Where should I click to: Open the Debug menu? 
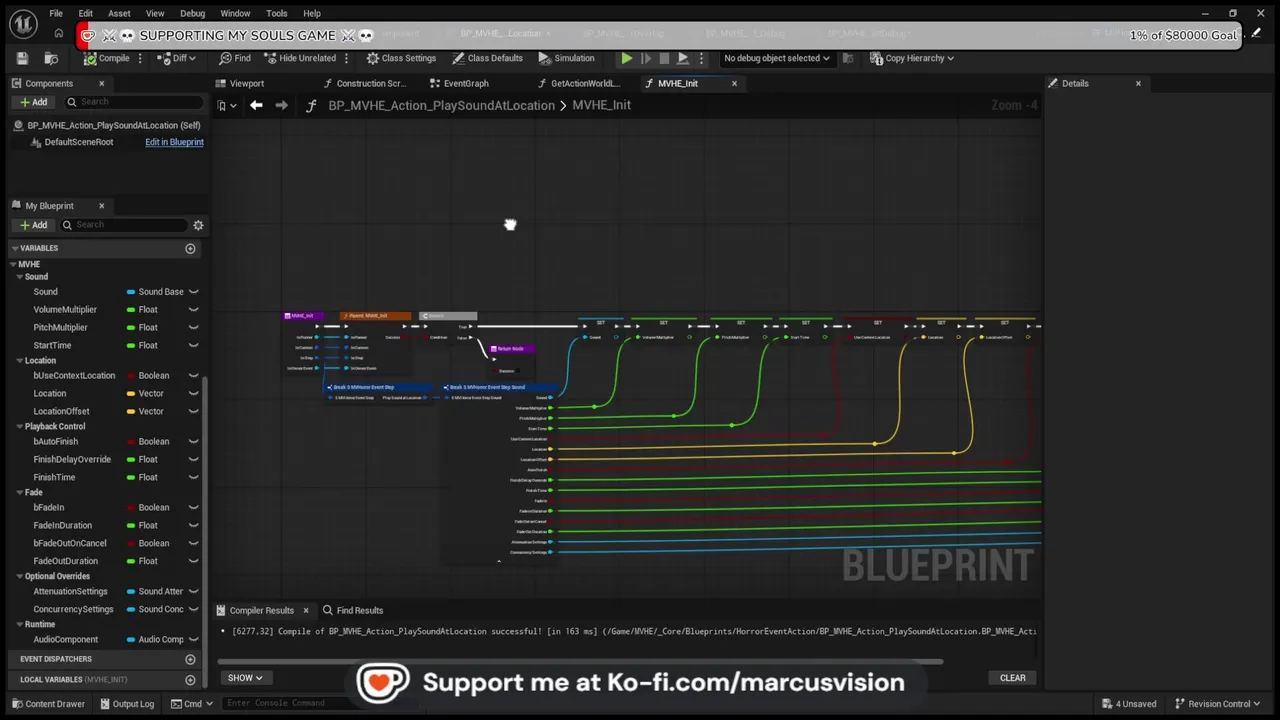point(192,13)
